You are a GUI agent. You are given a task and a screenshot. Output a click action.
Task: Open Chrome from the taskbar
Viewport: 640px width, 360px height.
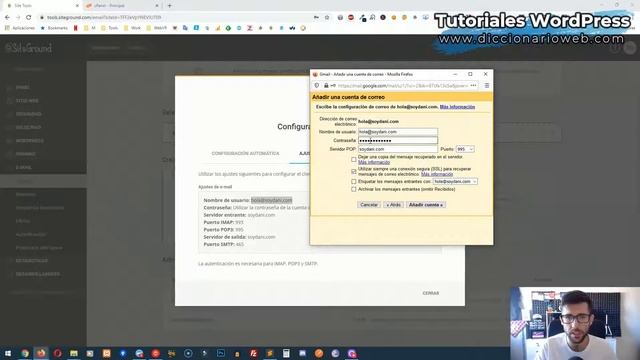coord(25,353)
